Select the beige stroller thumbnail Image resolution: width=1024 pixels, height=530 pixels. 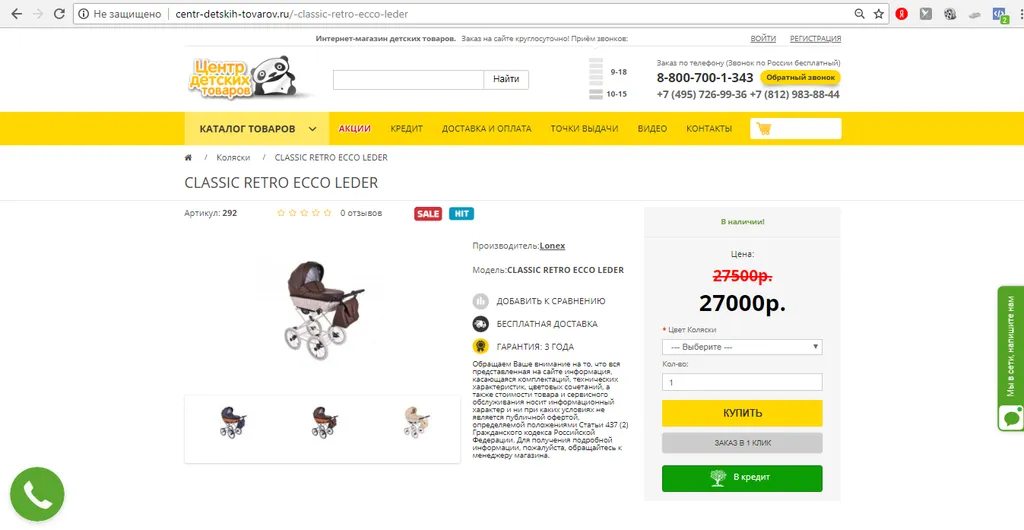point(416,422)
